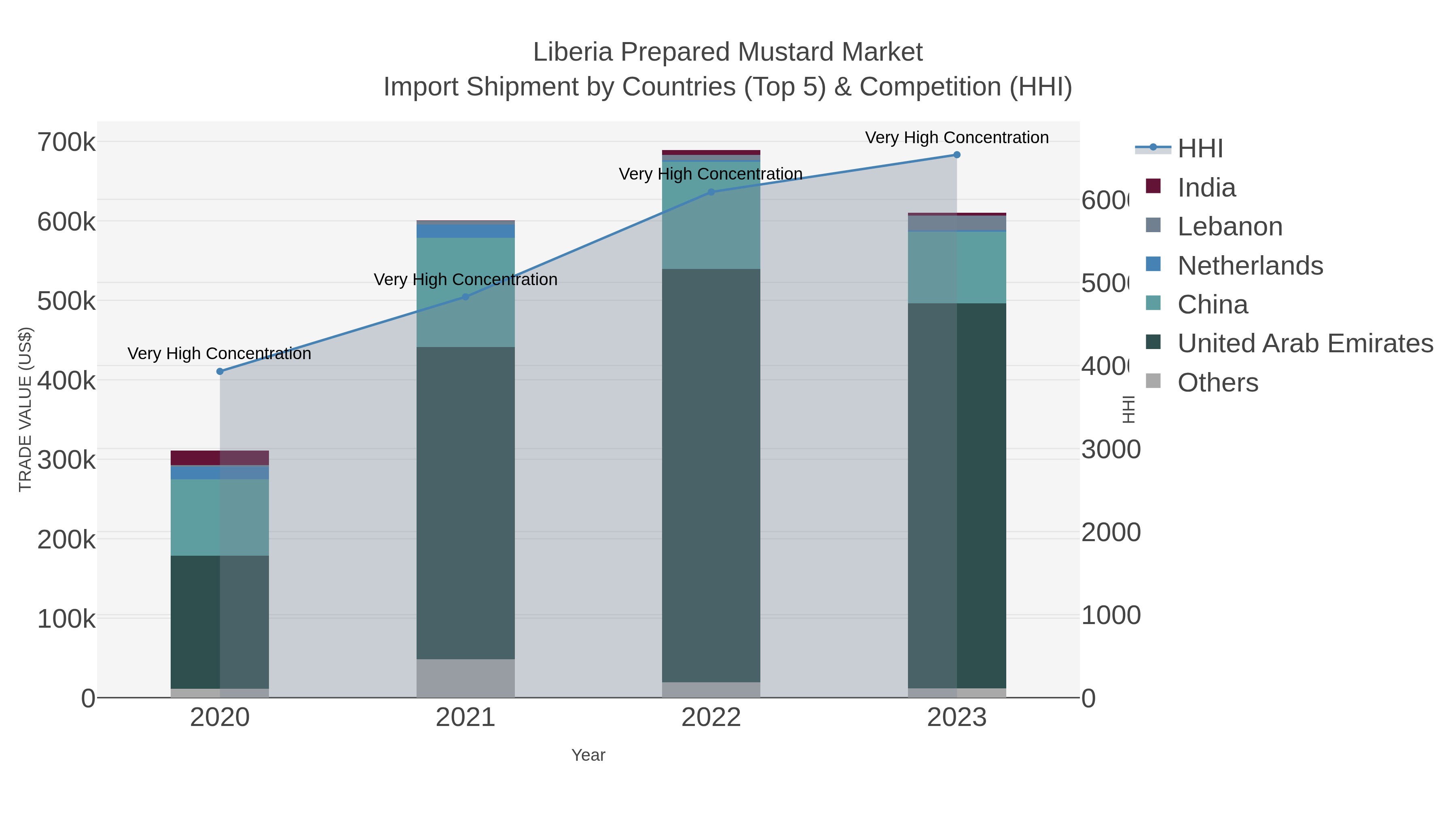This screenshot has width=1456, height=819.
Task: Click the 100k trade value axis tick
Action: [66, 619]
